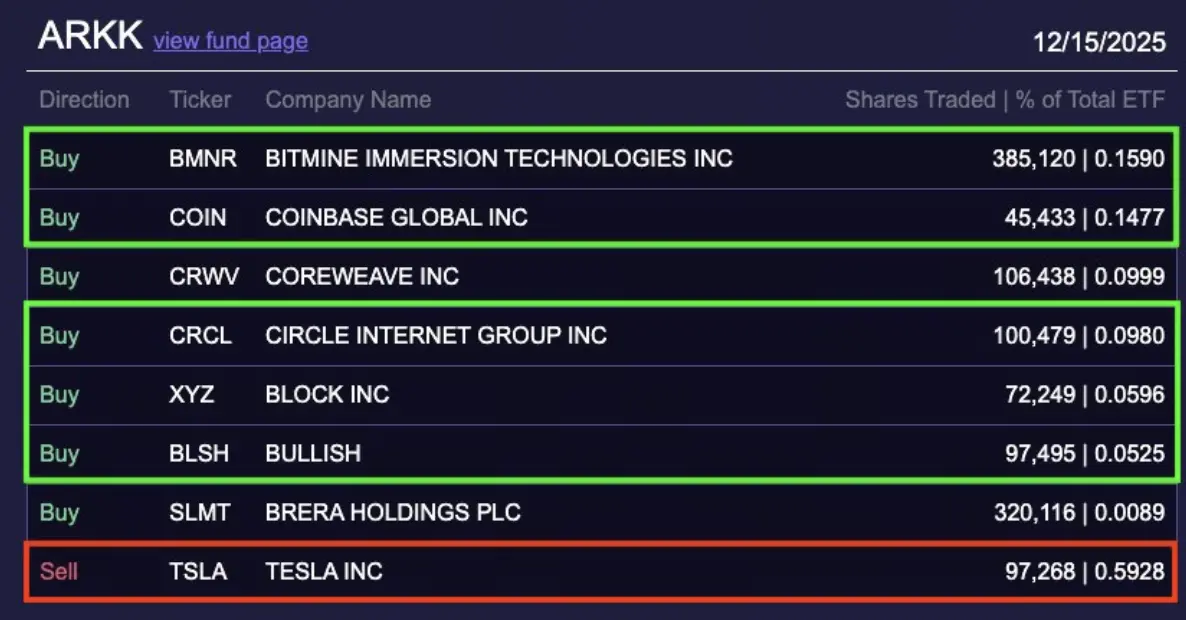Click the ARKK fund title
Viewport: 1186px width, 620px height.
click(90, 36)
